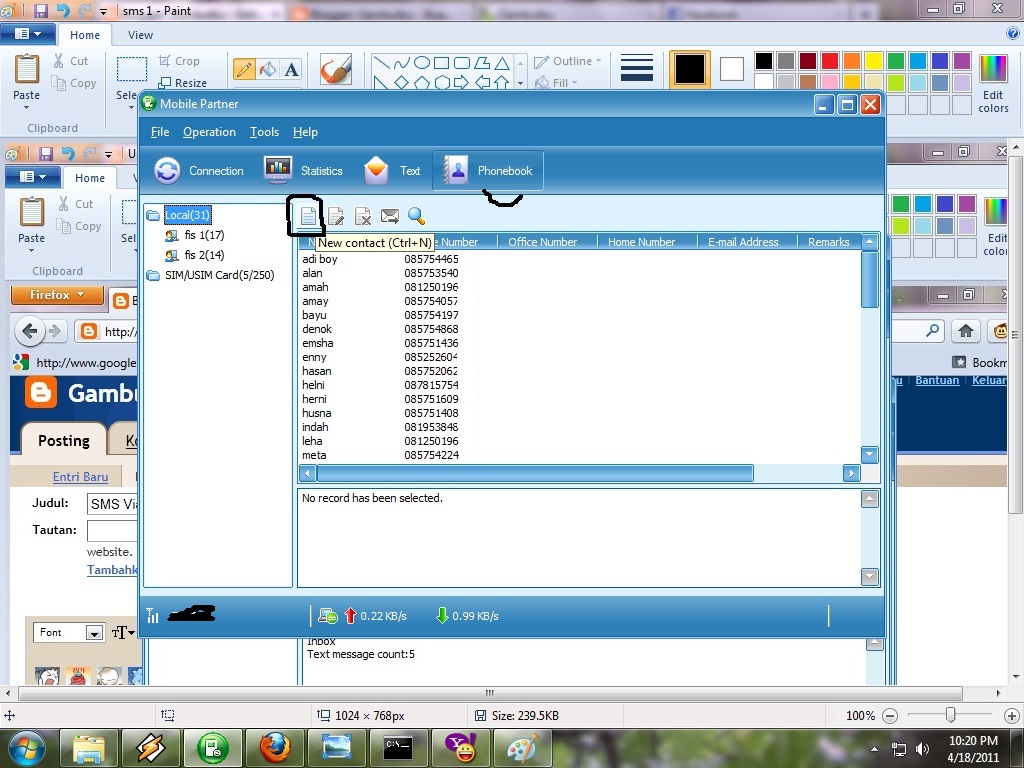Open the Outline dropdown in Paint

[568, 61]
